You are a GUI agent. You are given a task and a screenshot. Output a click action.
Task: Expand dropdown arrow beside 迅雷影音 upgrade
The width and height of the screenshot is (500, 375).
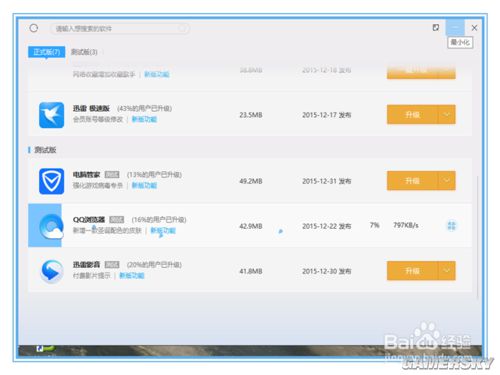[x=447, y=271]
